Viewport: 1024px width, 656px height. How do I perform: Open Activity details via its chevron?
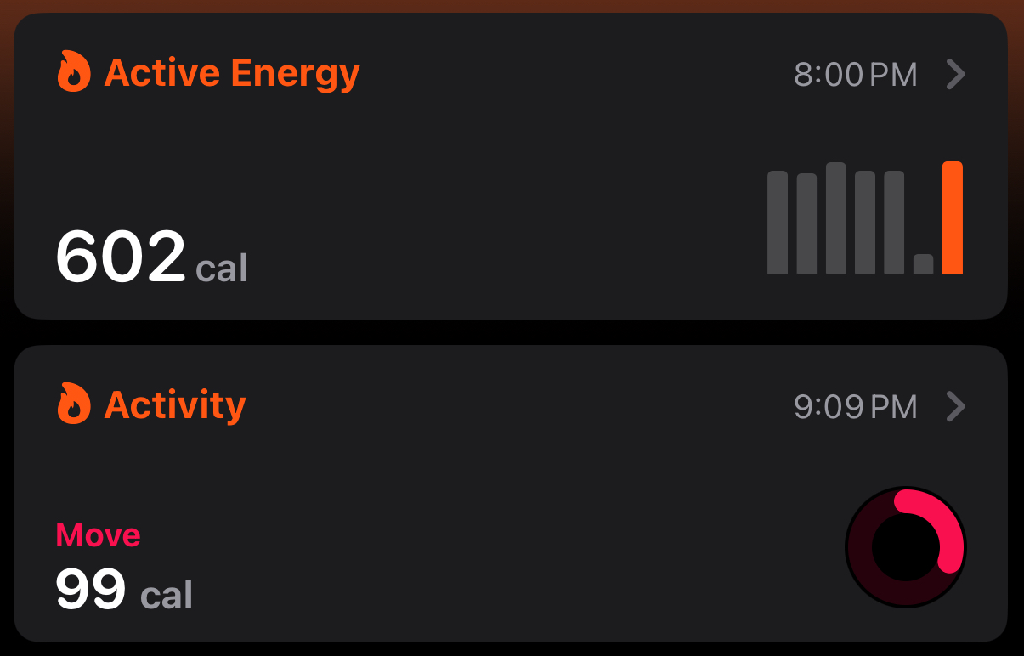955,406
